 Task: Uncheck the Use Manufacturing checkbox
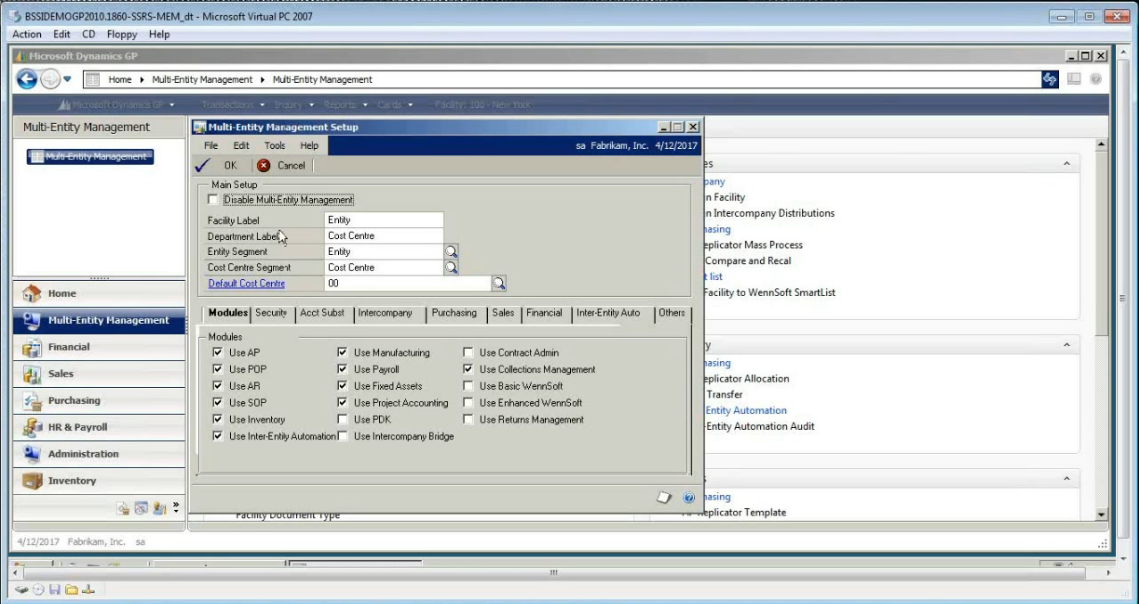[x=342, y=353]
